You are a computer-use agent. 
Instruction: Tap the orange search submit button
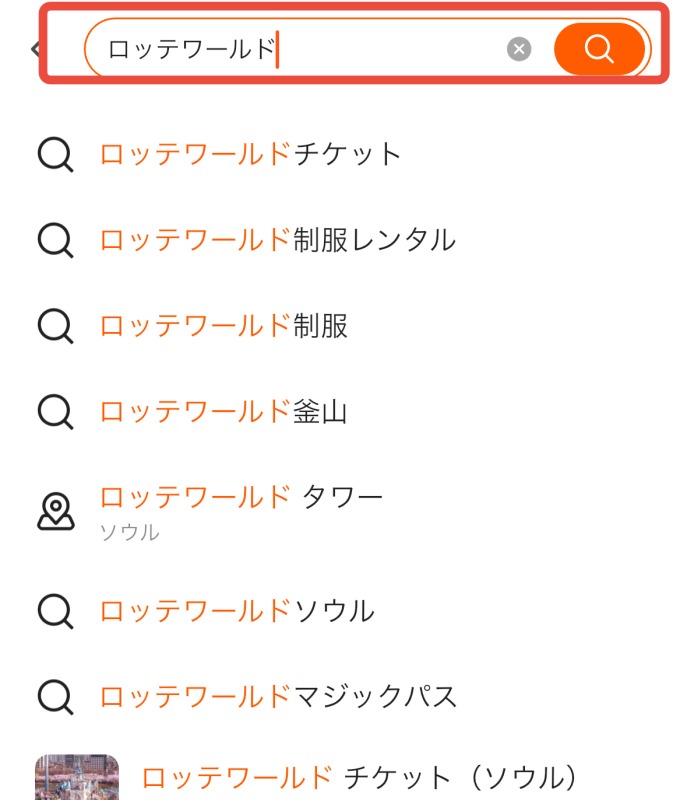(599, 48)
